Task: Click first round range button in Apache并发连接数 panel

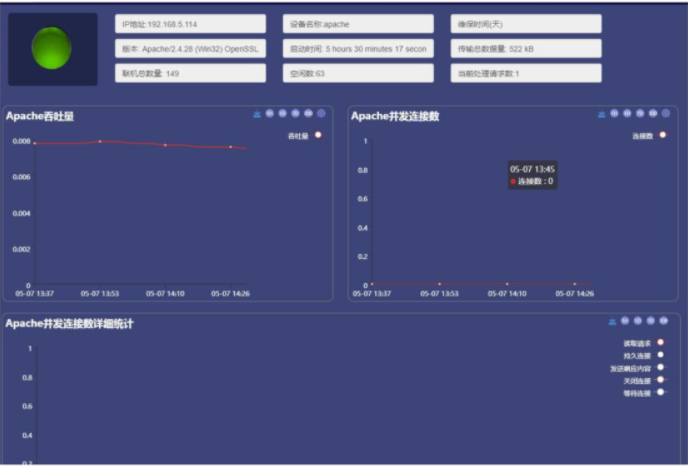Action: click(x=614, y=114)
